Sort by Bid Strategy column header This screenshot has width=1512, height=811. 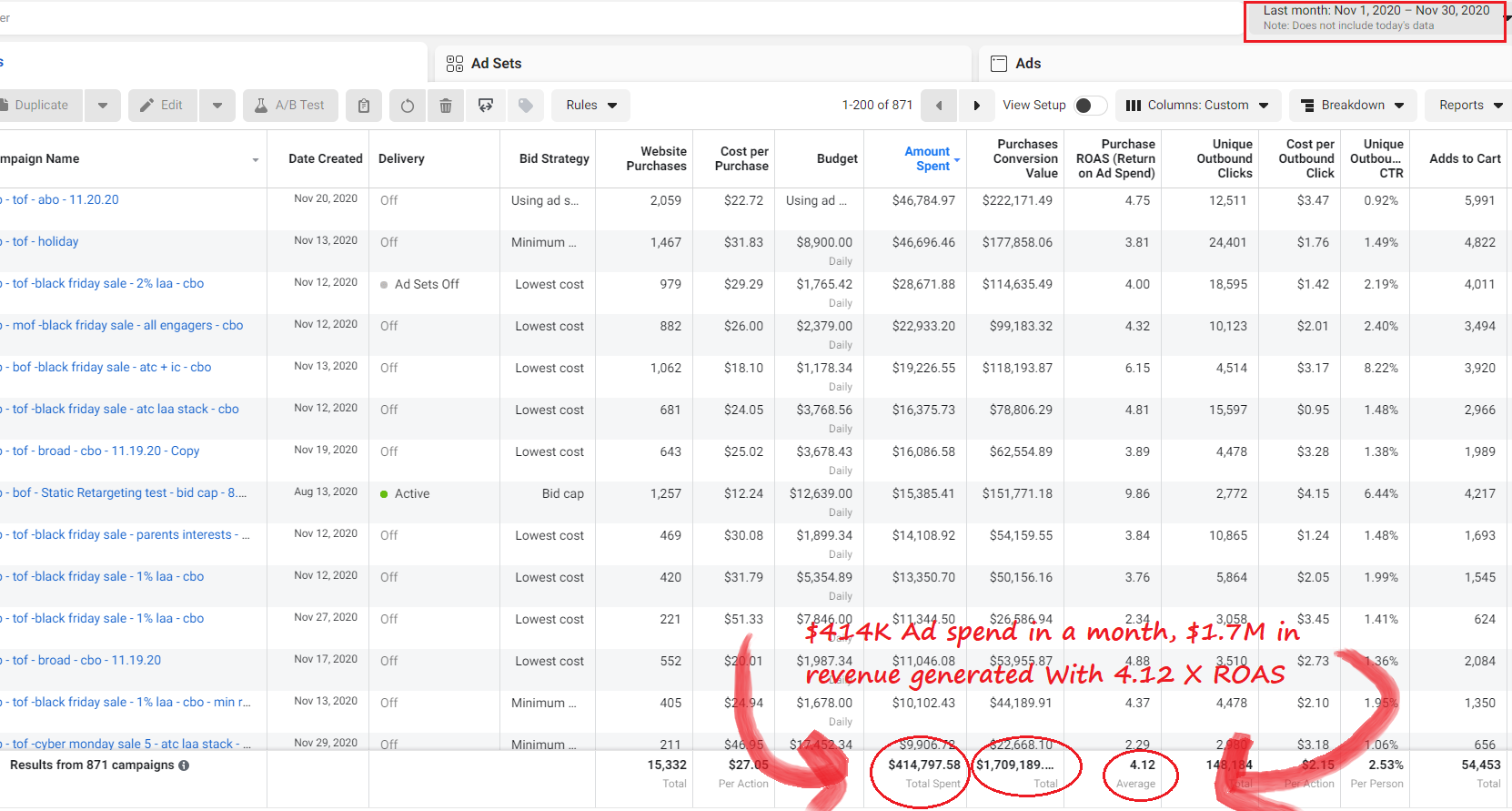click(554, 158)
